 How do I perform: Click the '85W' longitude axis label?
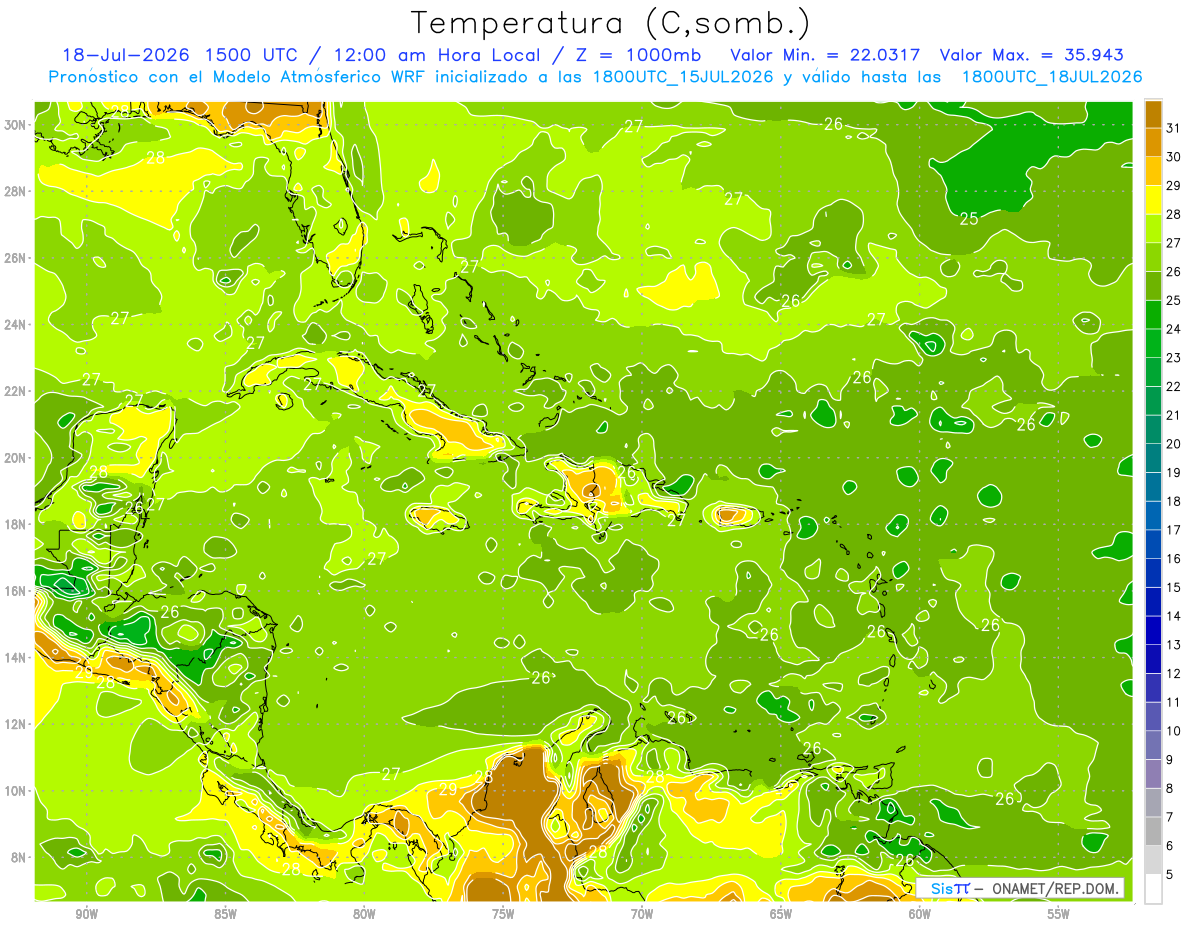point(226,914)
